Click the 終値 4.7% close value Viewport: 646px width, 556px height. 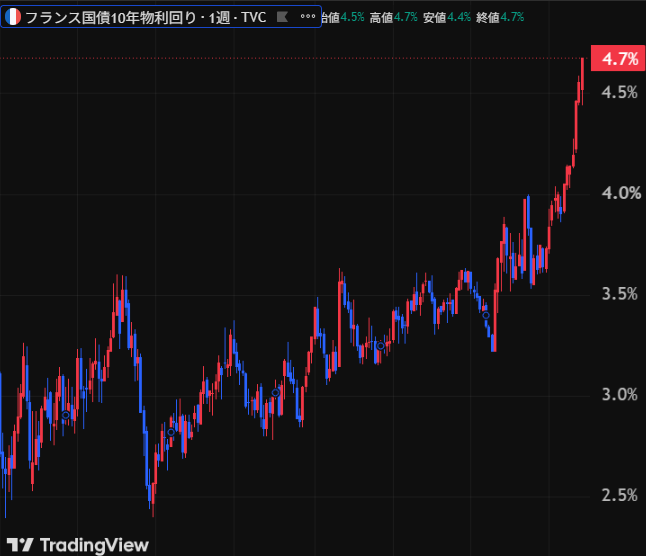[500, 17]
